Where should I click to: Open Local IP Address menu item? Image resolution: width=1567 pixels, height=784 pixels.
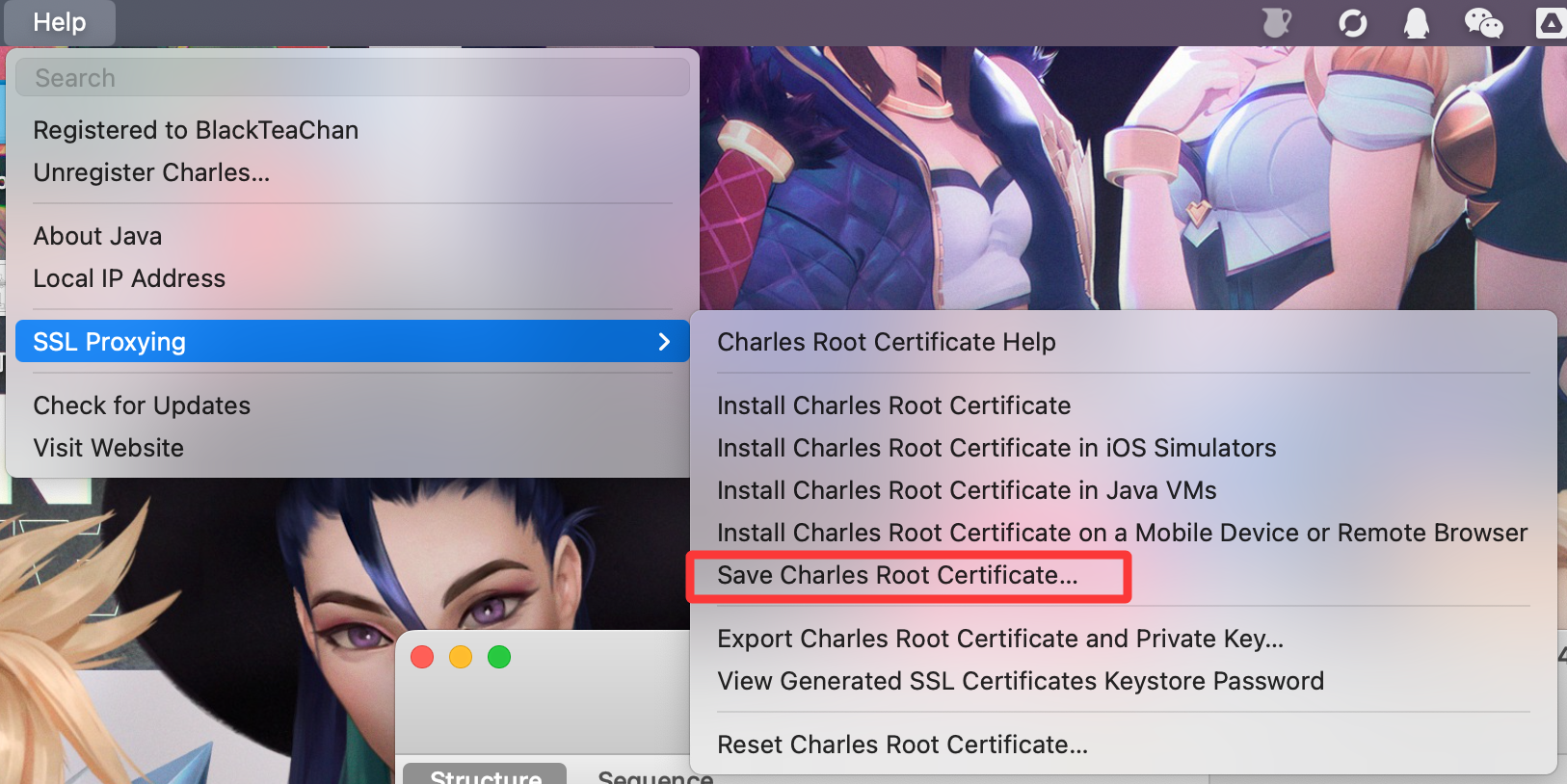pyautogui.click(x=129, y=278)
